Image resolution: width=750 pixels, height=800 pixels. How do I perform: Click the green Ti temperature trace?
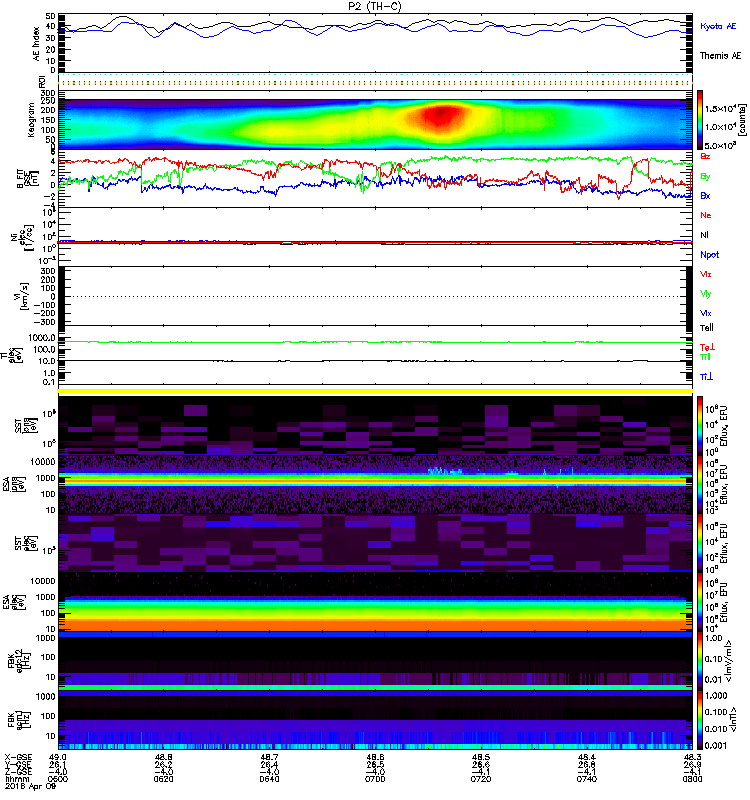pyautogui.click(x=376, y=342)
